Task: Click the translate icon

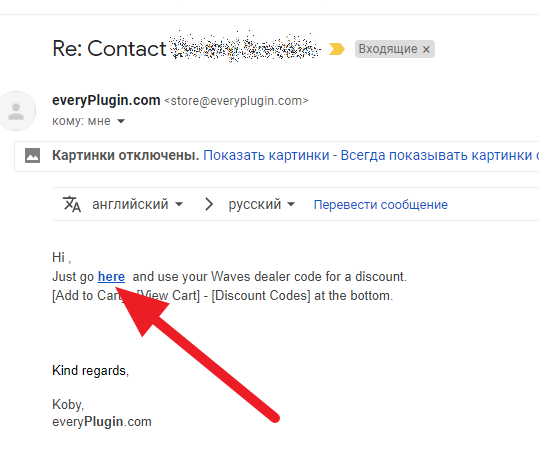Action: click(72, 204)
